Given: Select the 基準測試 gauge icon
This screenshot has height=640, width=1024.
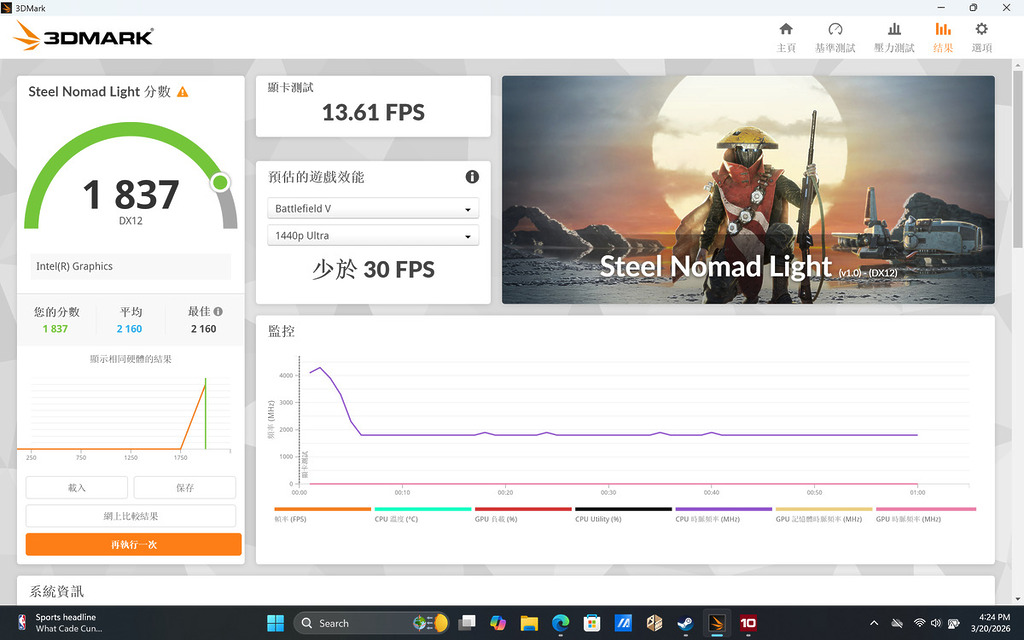Looking at the screenshot, I should point(836,35).
